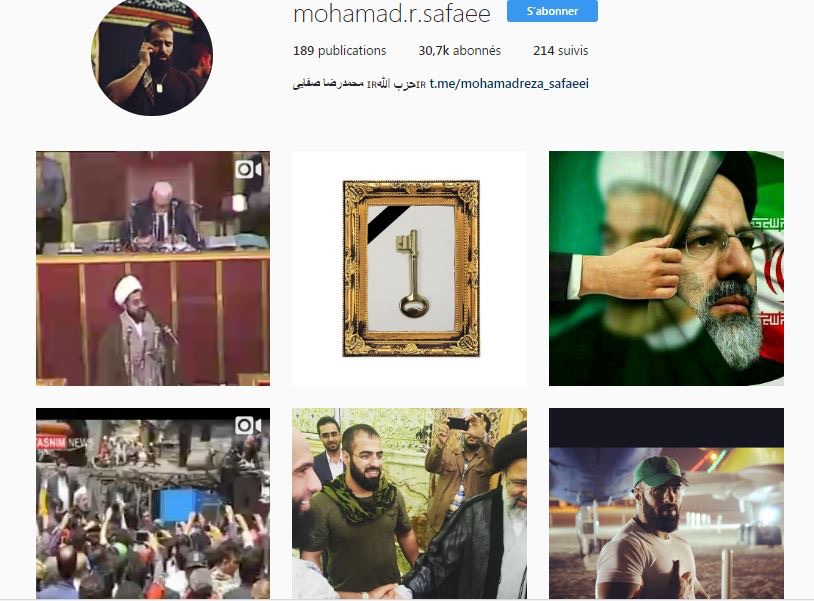Open the t.me/mohamadreza_safaeei Telegram link

point(509,84)
